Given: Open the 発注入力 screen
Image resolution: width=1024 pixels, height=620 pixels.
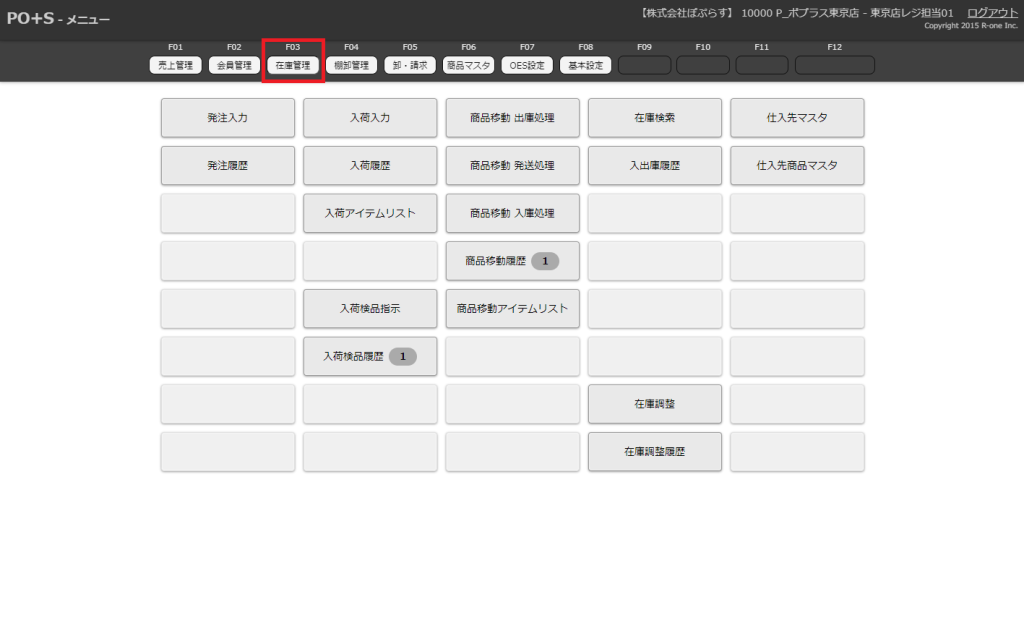Looking at the screenshot, I should [x=228, y=118].
